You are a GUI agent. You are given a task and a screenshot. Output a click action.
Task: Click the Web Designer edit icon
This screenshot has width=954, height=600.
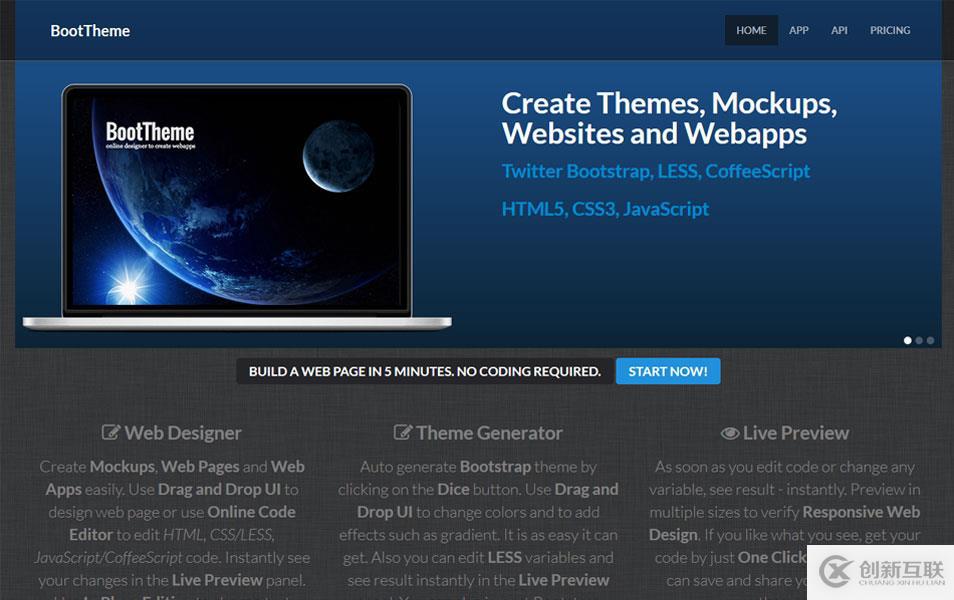click(x=111, y=433)
